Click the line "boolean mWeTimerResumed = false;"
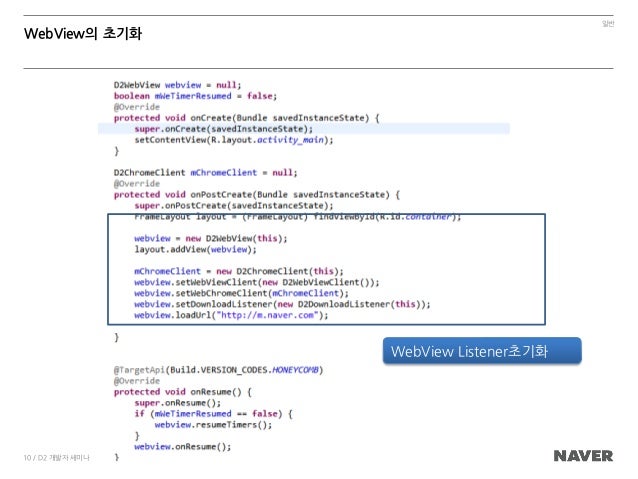 (x=195, y=96)
